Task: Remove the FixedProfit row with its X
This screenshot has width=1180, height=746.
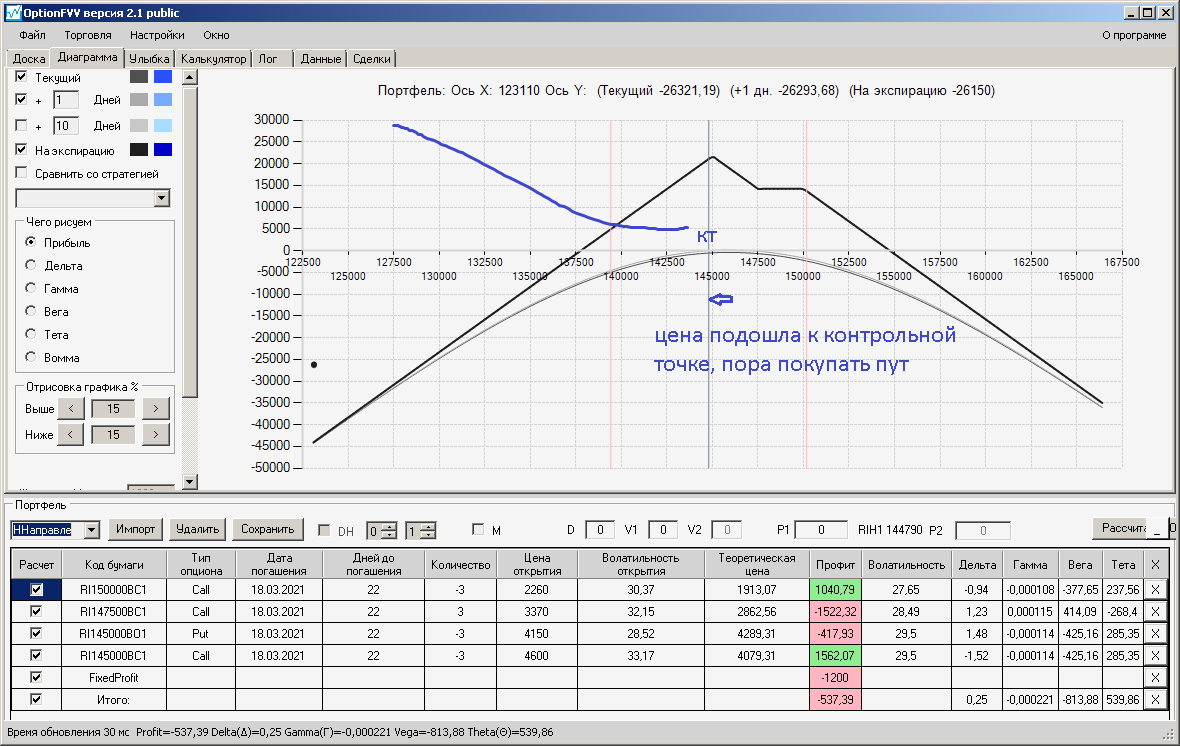Action: (x=1155, y=677)
